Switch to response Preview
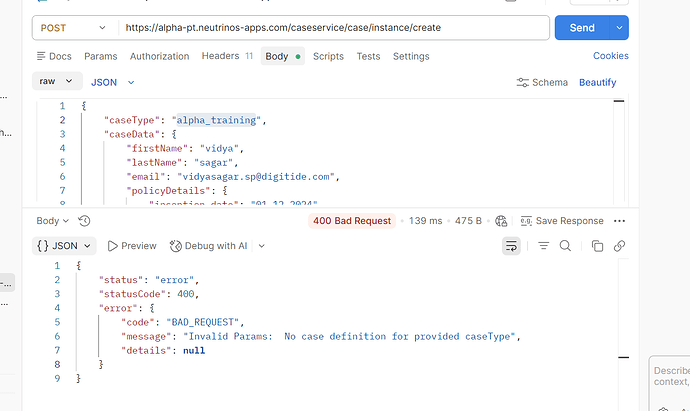This screenshot has width=690, height=411. [x=132, y=246]
